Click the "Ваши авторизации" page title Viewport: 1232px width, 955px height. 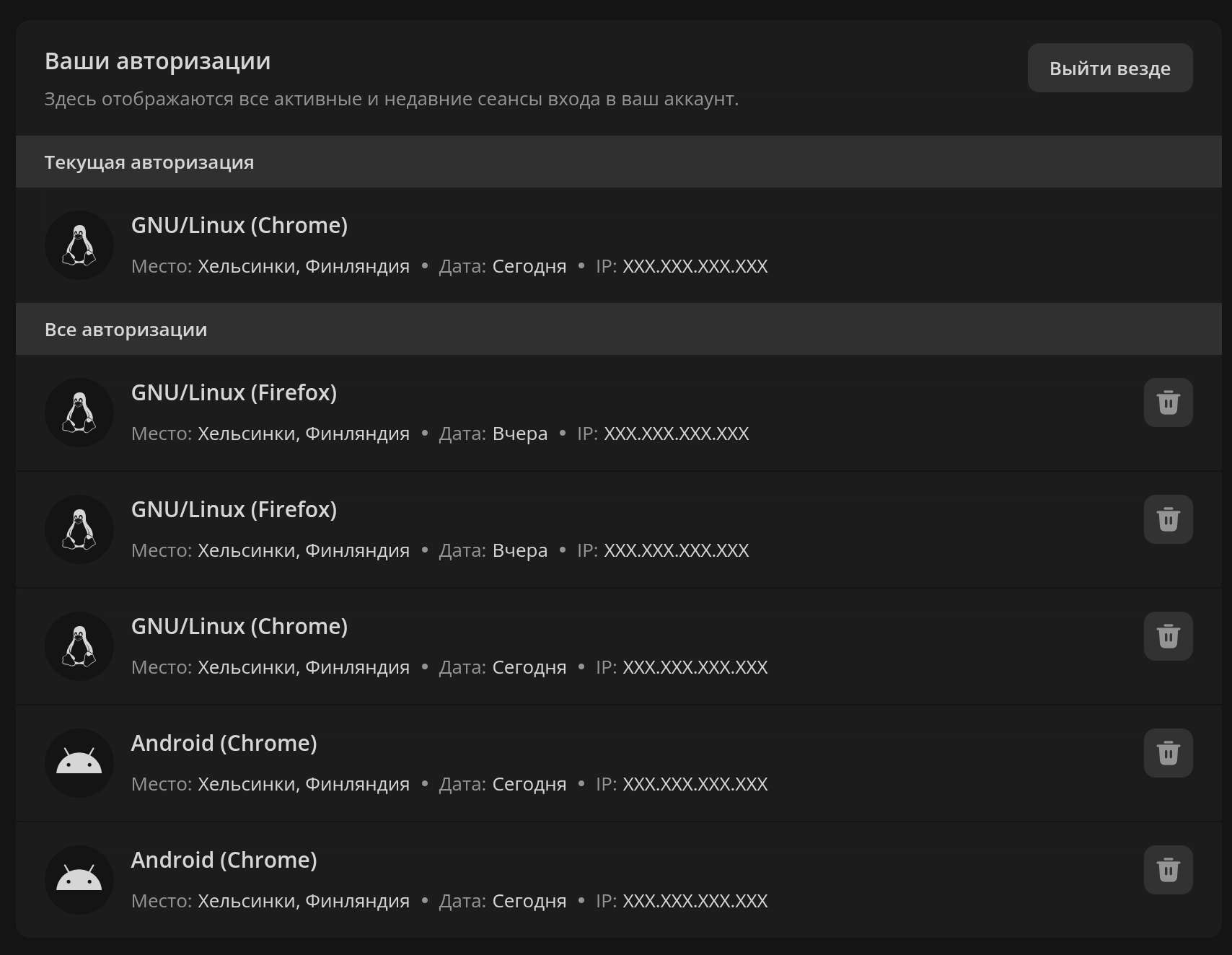pos(158,61)
